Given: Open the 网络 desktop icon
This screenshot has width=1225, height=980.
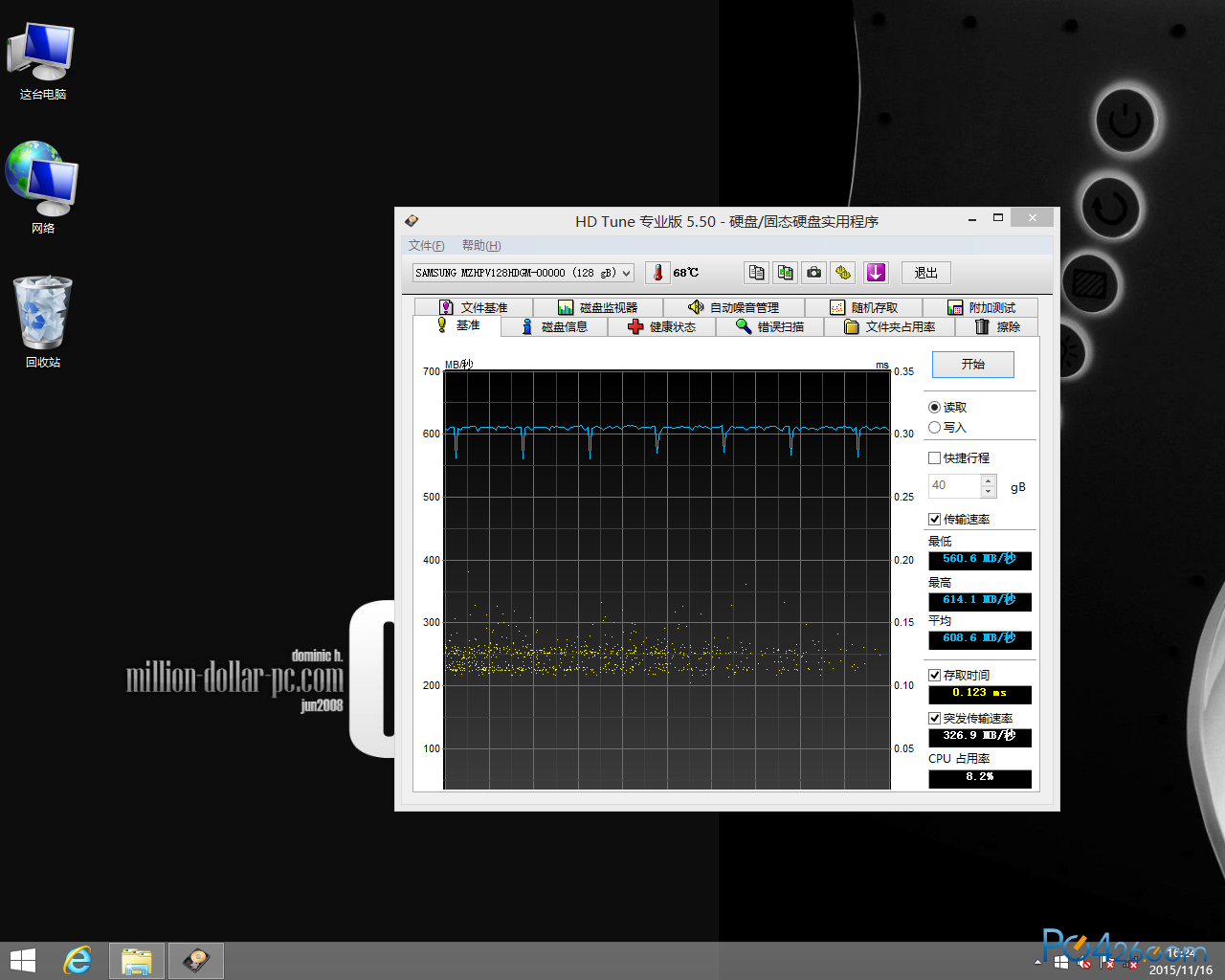Looking at the screenshot, I should (x=42, y=189).
